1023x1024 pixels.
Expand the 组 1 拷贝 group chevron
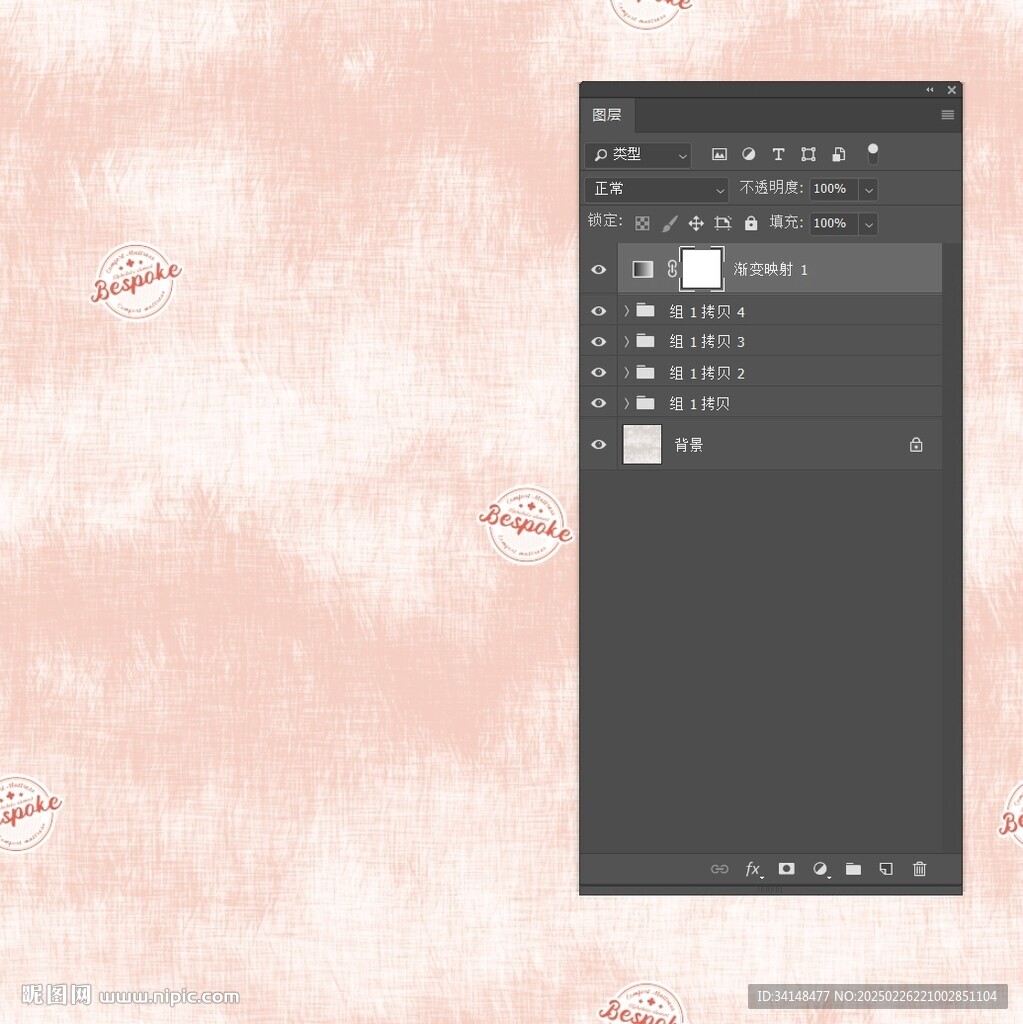coord(626,403)
